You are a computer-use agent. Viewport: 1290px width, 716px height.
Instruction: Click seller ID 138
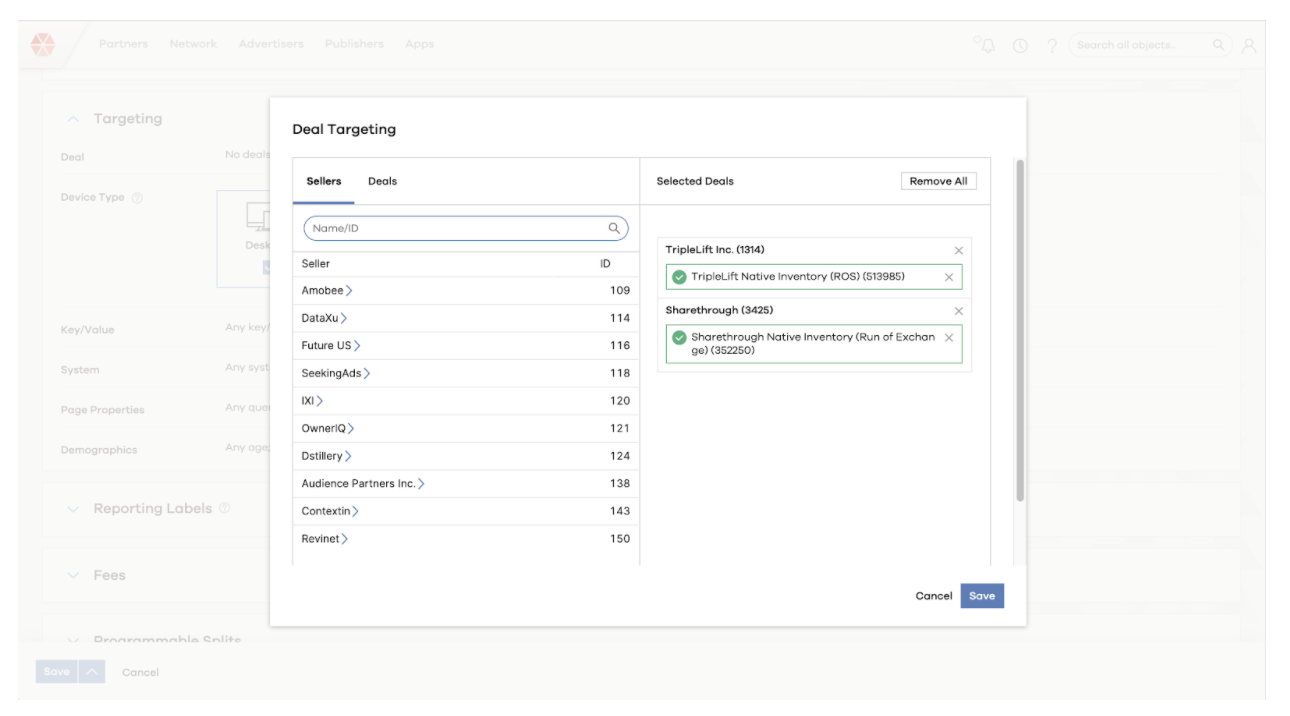tap(620, 484)
